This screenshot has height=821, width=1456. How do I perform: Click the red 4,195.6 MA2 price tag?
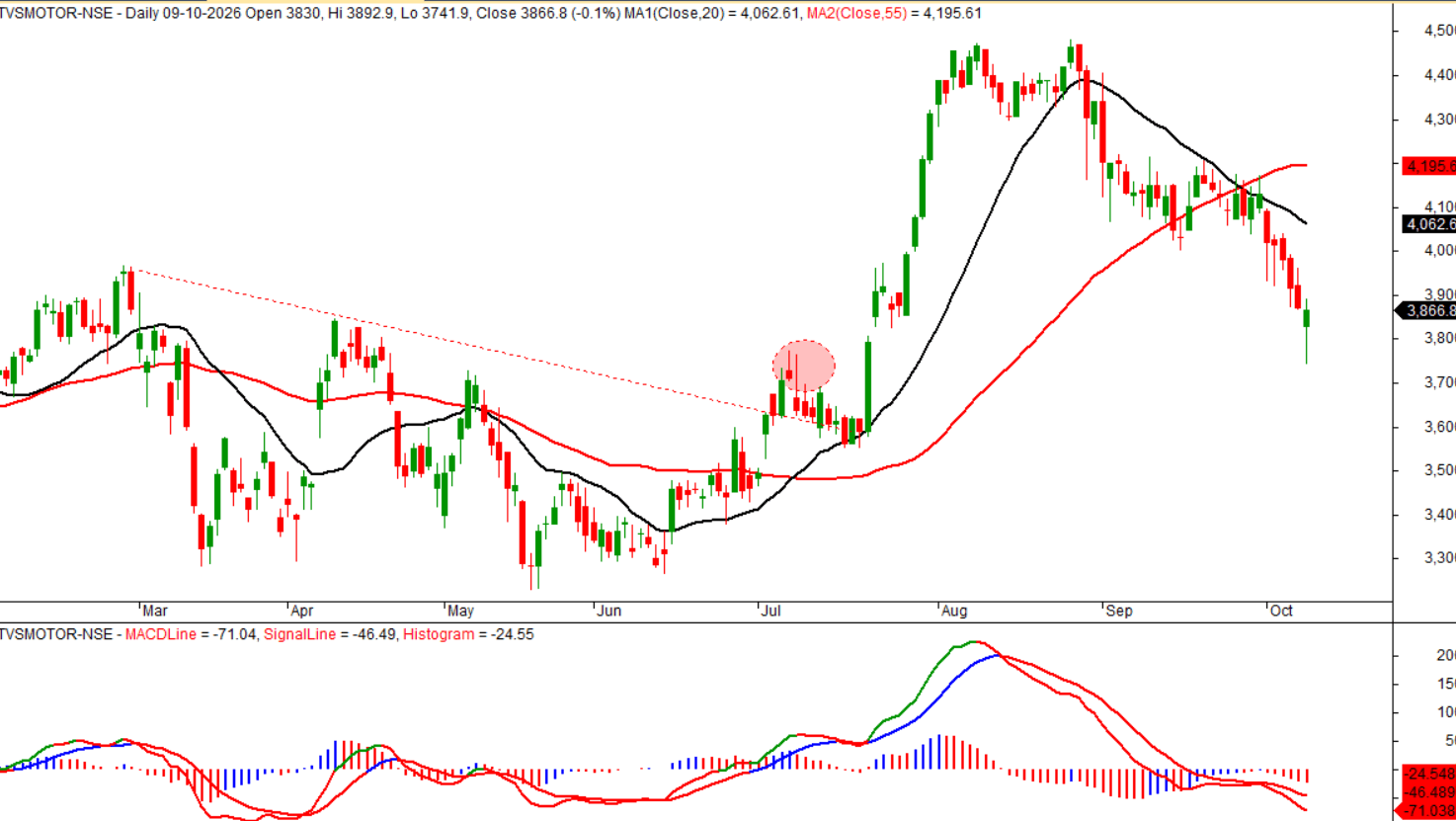click(x=1429, y=166)
